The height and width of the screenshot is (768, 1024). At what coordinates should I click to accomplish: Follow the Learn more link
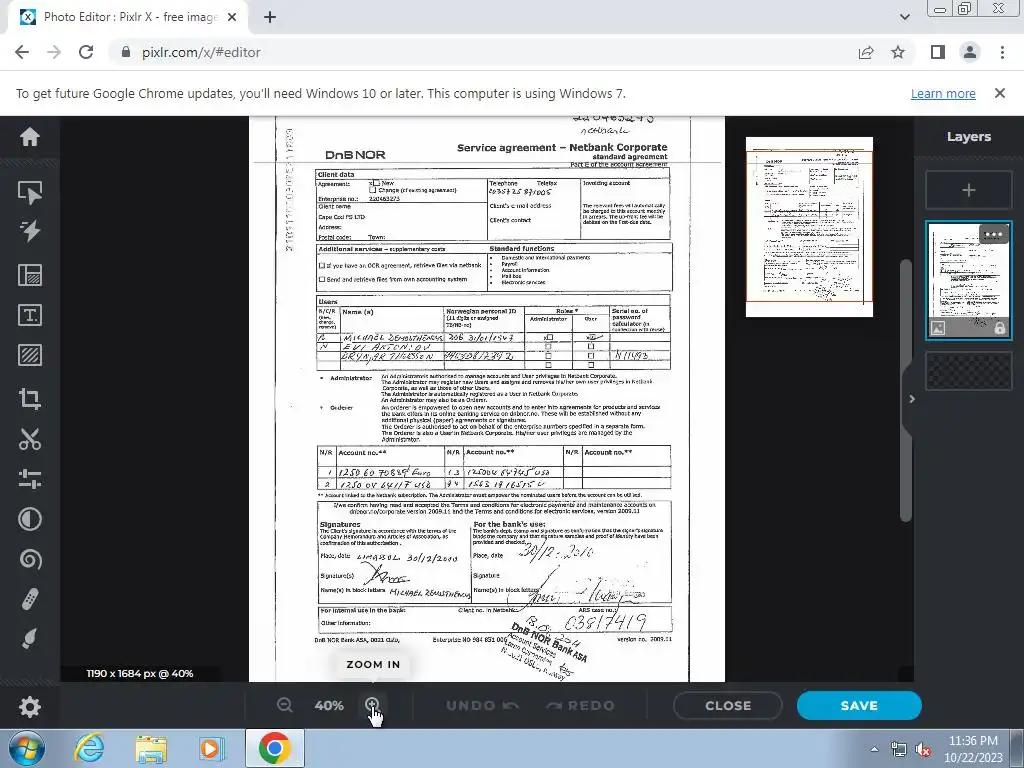(943, 93)
